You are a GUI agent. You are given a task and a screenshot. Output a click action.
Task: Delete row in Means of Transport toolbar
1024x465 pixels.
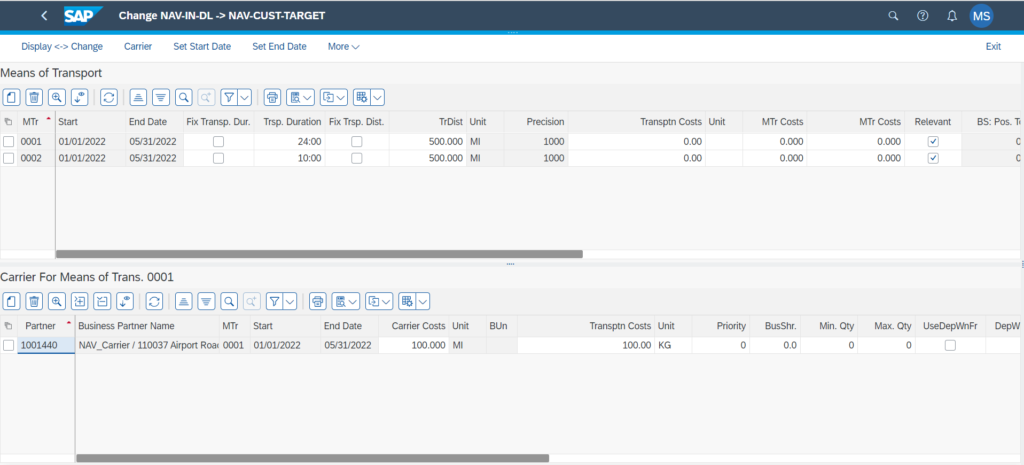(34, 97)
